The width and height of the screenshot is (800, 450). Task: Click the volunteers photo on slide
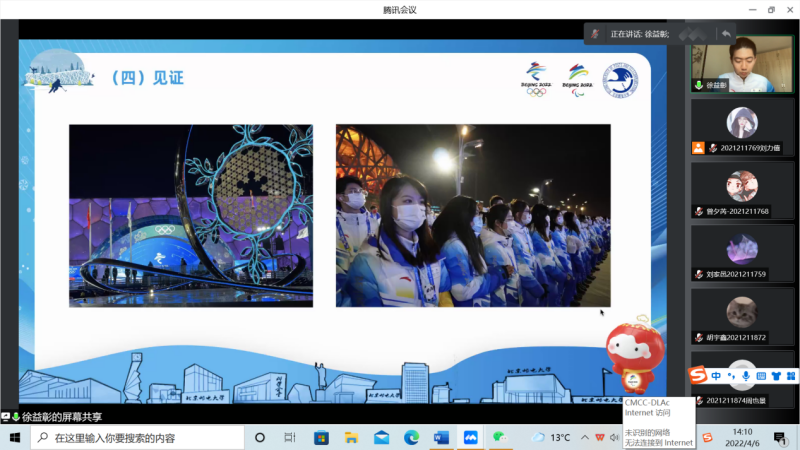point(473,216)
